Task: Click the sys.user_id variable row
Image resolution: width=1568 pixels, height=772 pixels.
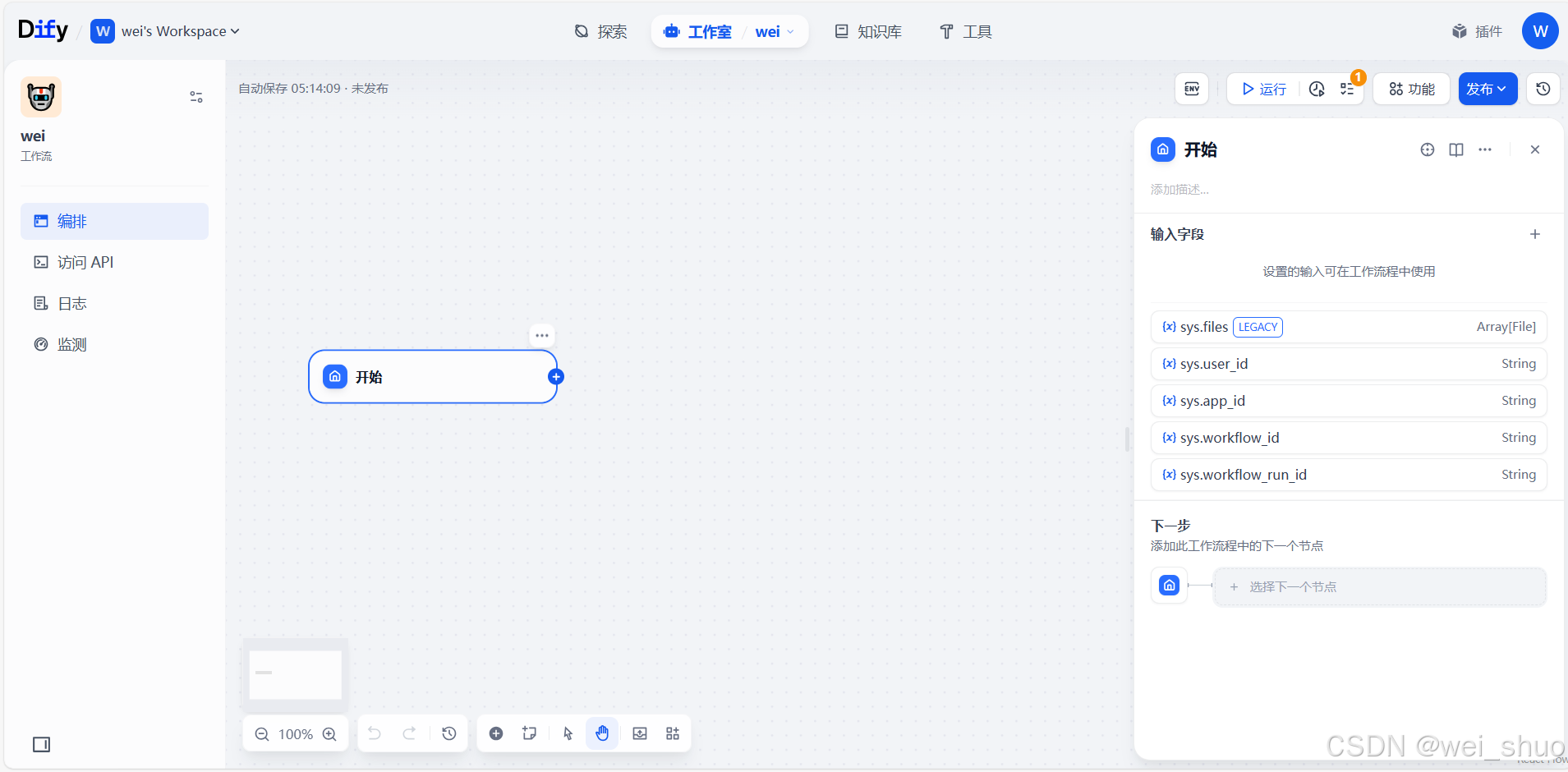Action: coord(1349,364)
